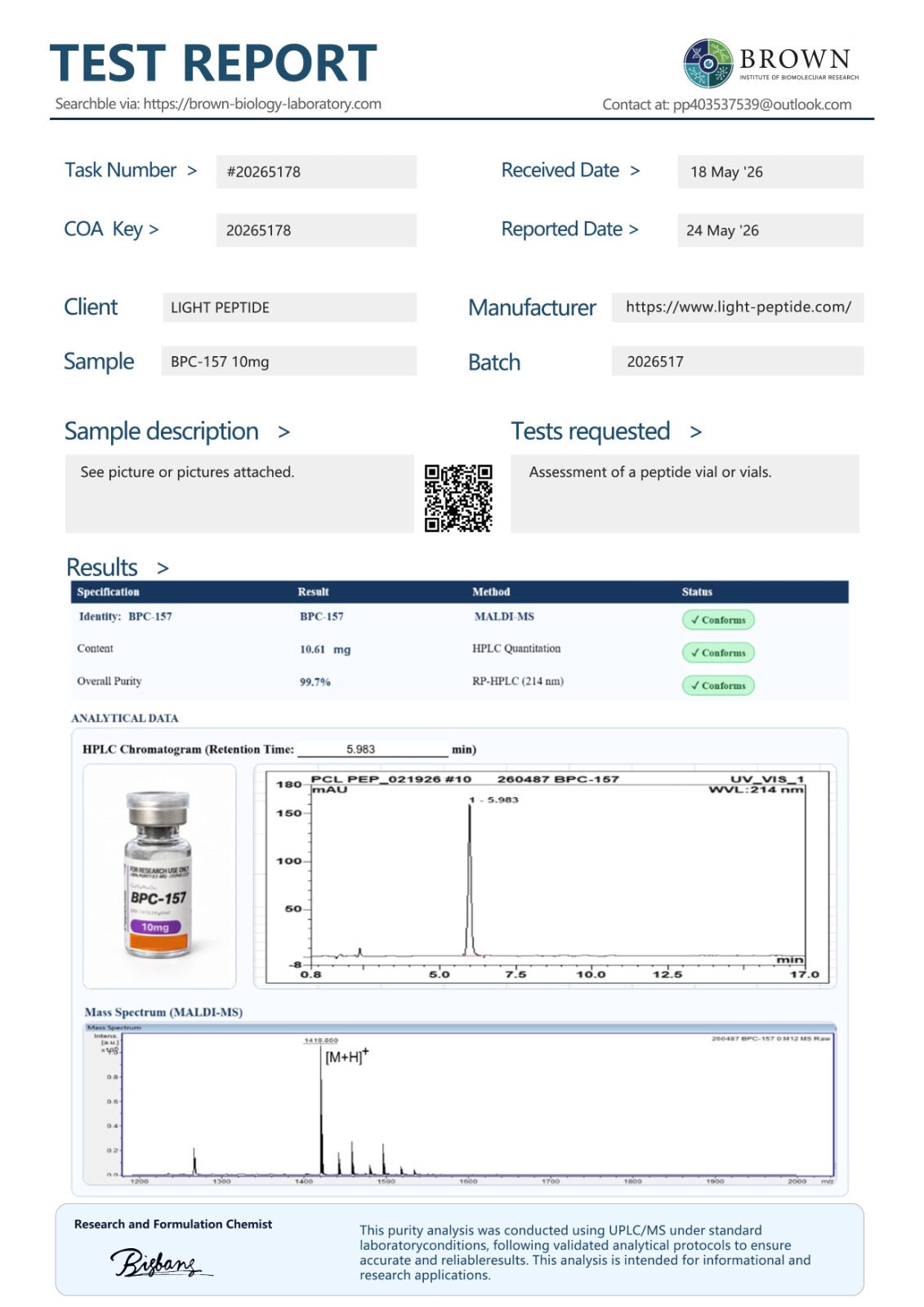
Task: Click the HPLC chromatogram peak label 1 - 5.983
Action: click(493, 800)
